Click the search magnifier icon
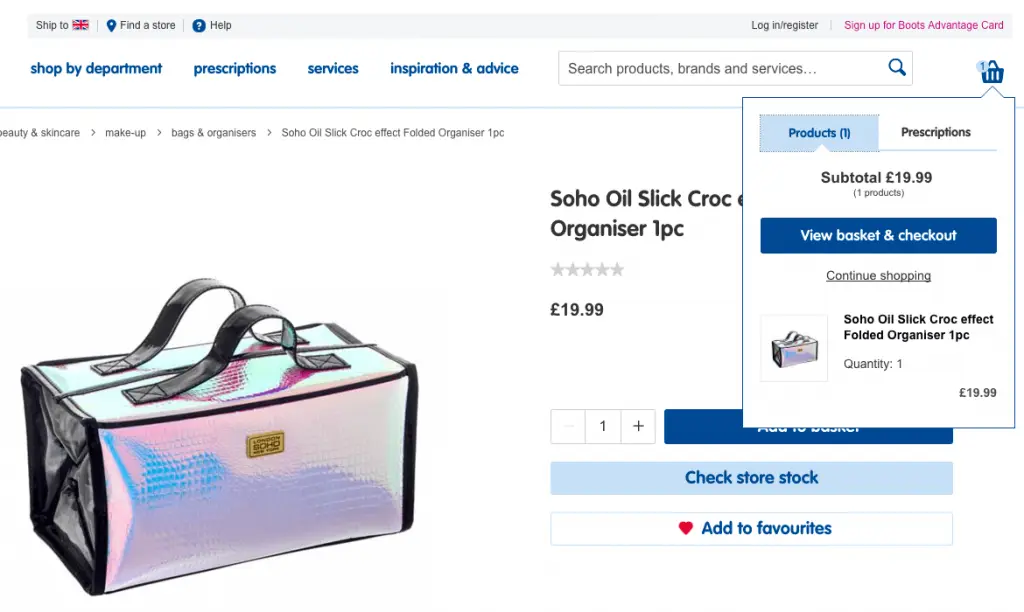This screenshot has width=1024, height=612. click(x=897, y=68)
